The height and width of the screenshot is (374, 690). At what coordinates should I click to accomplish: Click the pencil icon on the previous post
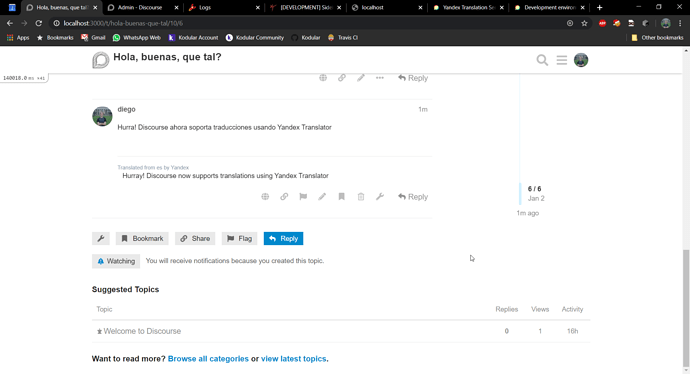[x=361, y=78]
